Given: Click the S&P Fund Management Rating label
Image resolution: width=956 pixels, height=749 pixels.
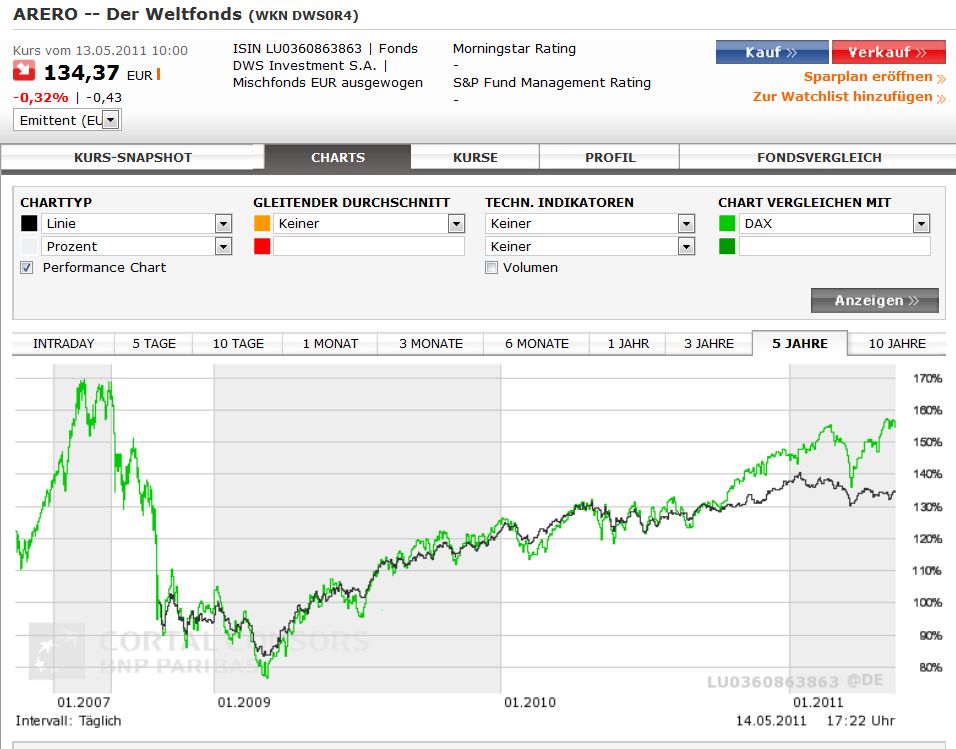Looking at the screenshot, I should [552, 83].
